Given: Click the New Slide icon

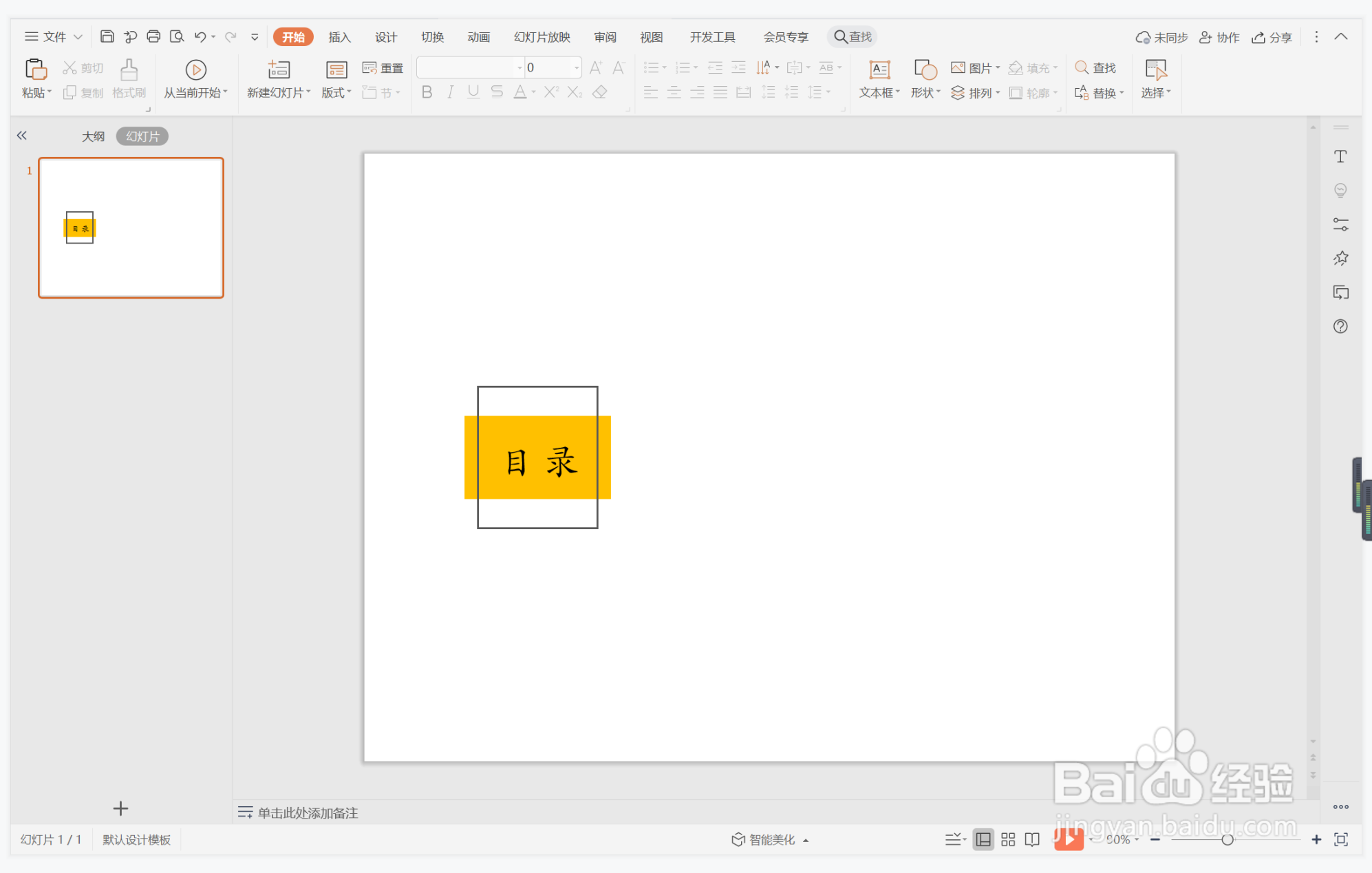Looking at the screenshot, I should [279, 69].
